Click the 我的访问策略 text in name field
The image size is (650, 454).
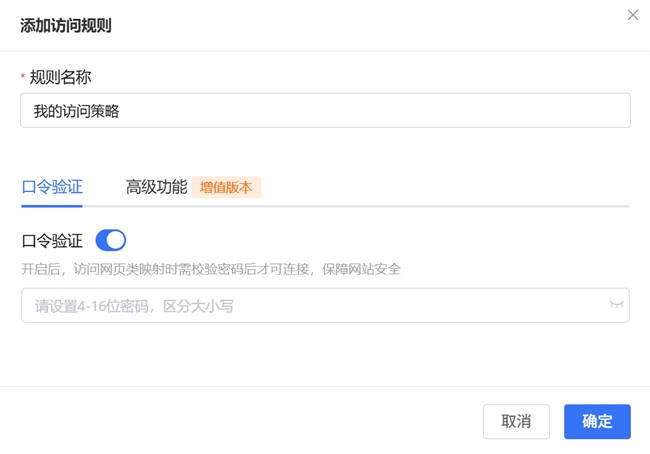point(76,111)
